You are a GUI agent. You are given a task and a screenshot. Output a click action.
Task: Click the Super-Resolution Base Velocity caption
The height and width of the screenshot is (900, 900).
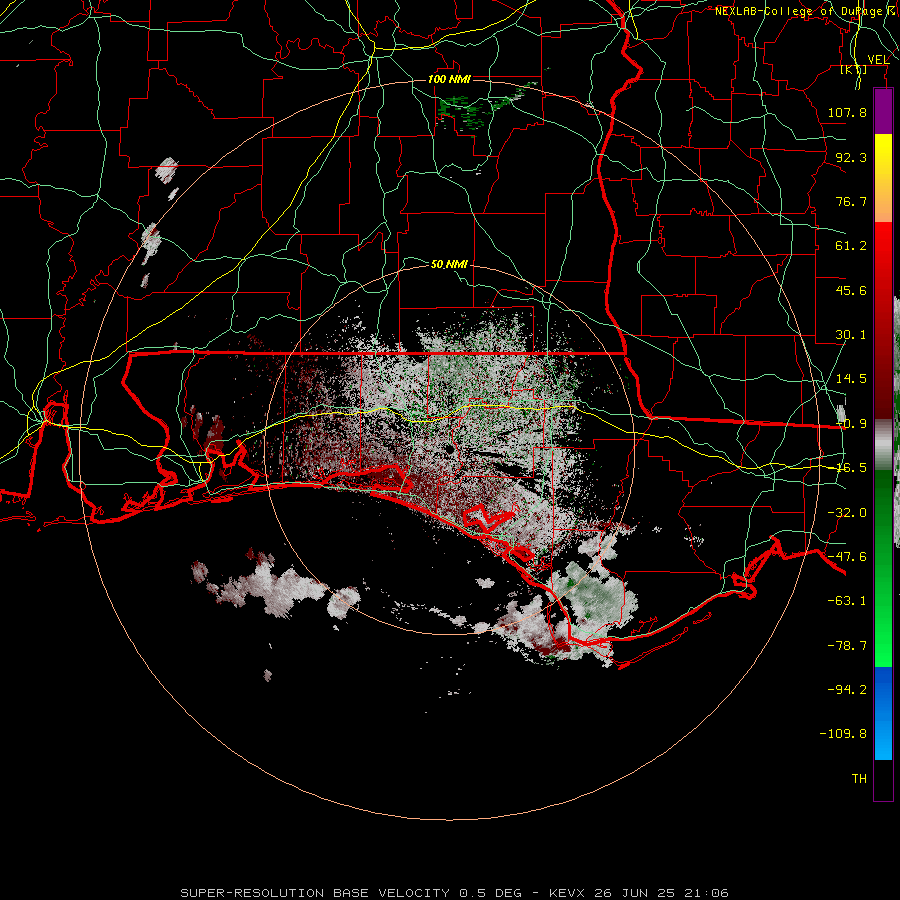pyautogui.click(x=454, y=893)
